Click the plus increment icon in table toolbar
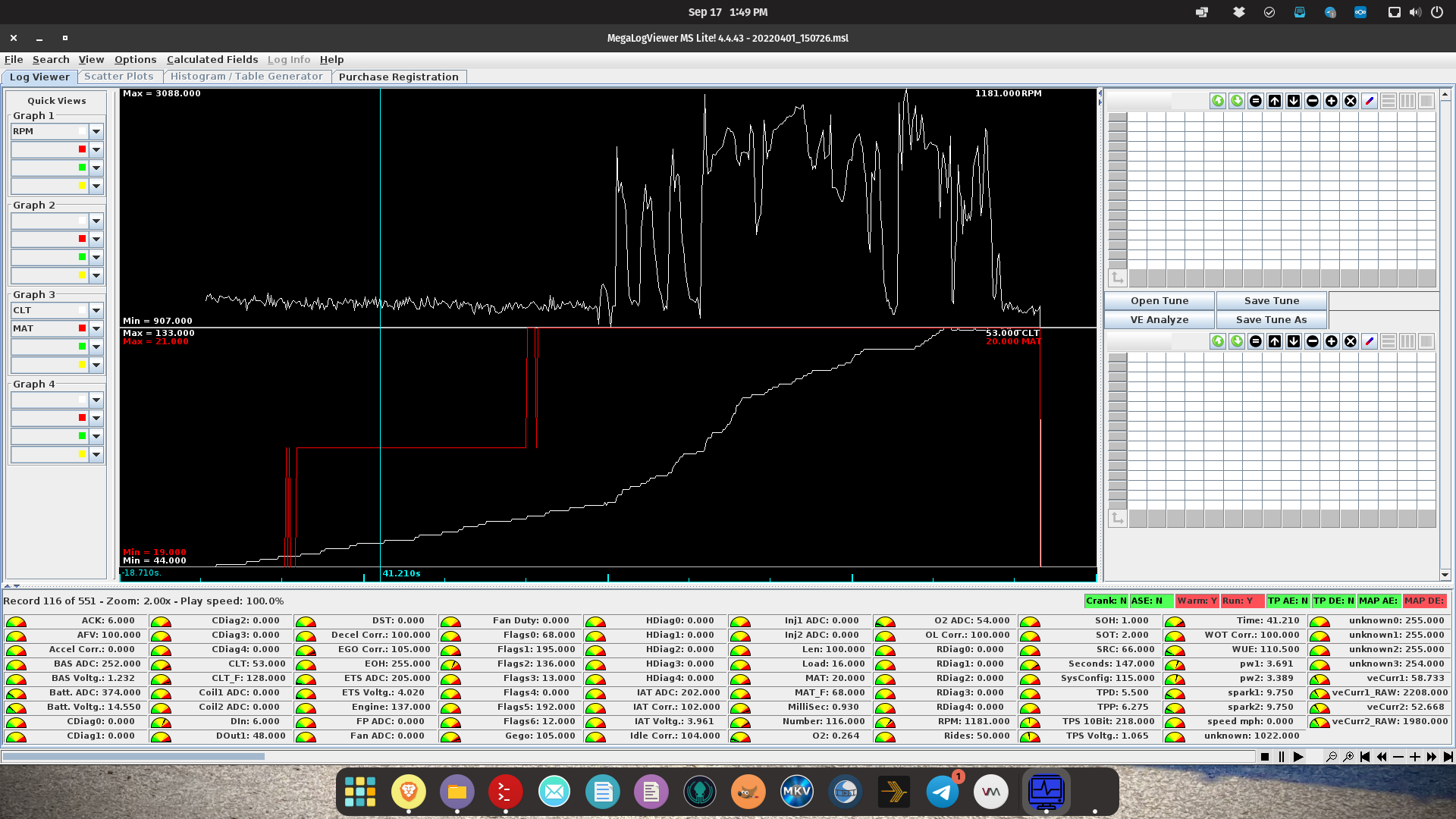 (1332, 100)
